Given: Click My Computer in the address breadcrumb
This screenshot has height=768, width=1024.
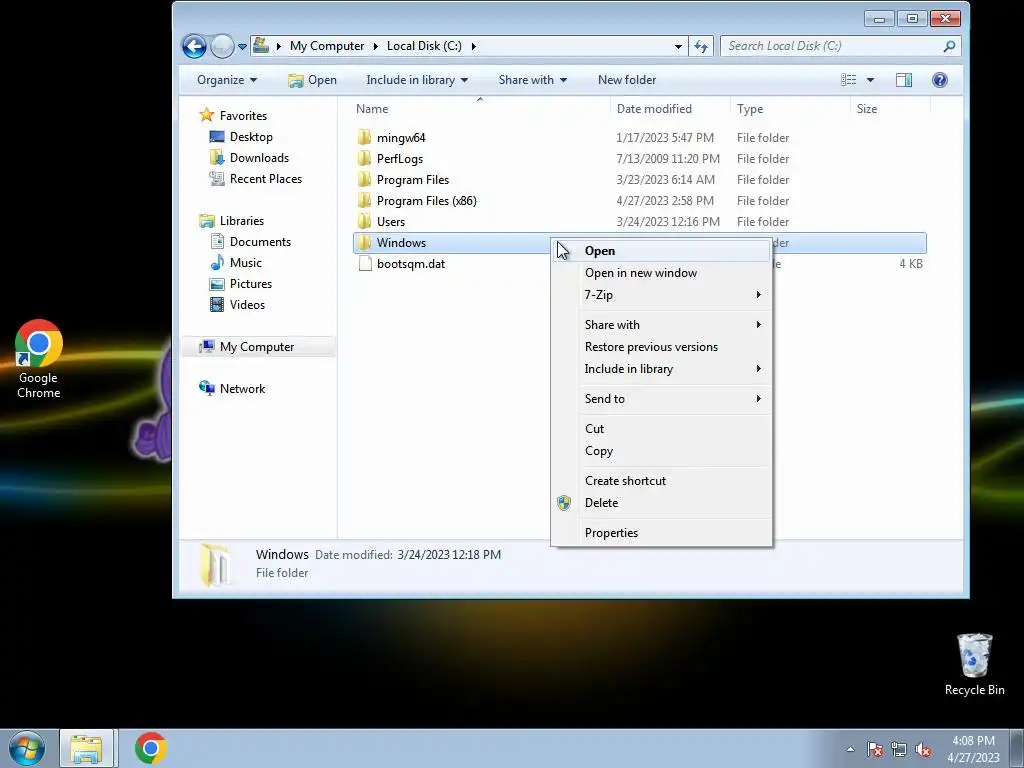Looking at the screenshot, I should pyautogui.click(x=327, y=46).
